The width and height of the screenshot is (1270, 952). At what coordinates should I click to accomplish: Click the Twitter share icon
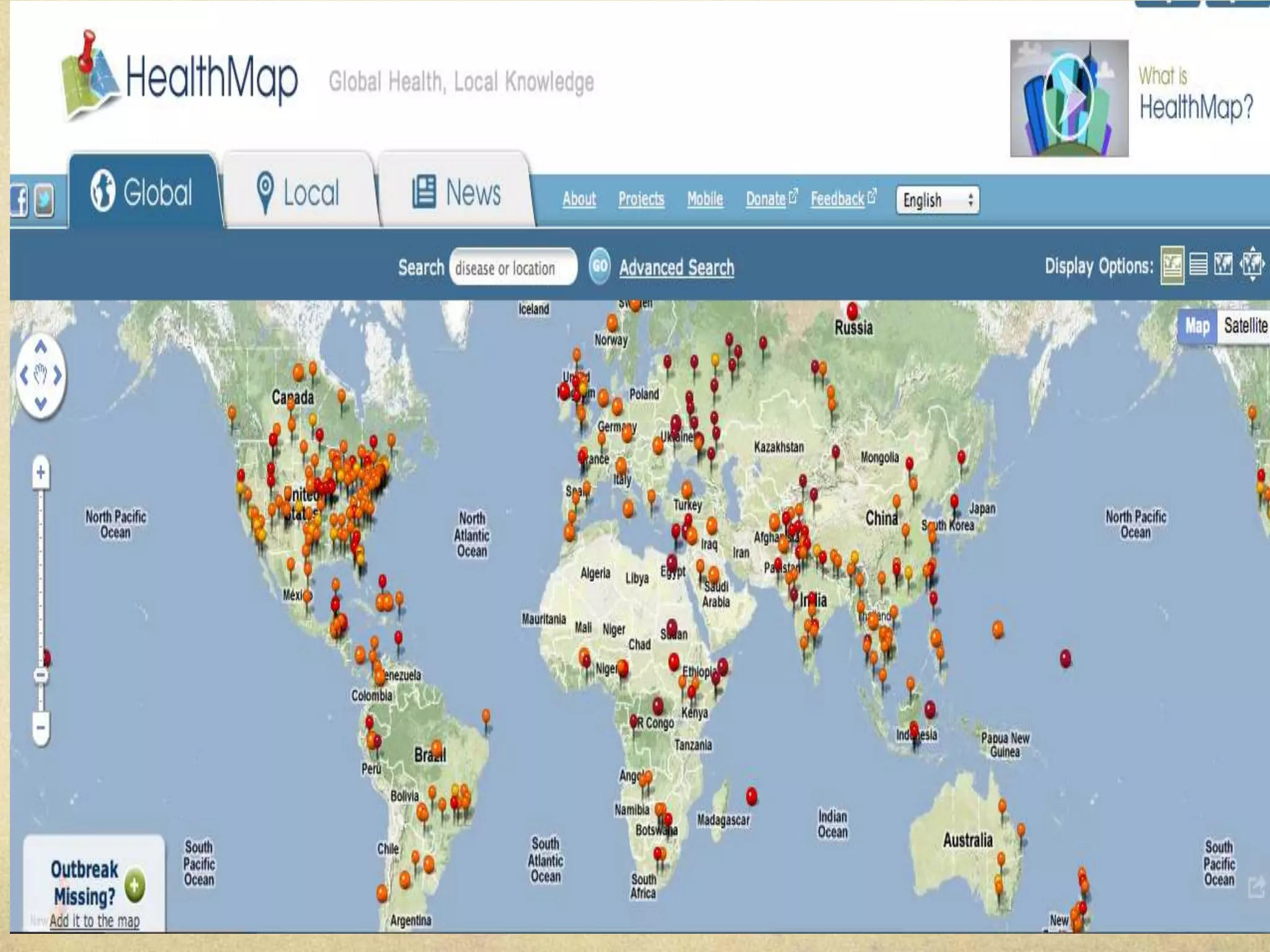pyautogui.click(x=44, y=201)
